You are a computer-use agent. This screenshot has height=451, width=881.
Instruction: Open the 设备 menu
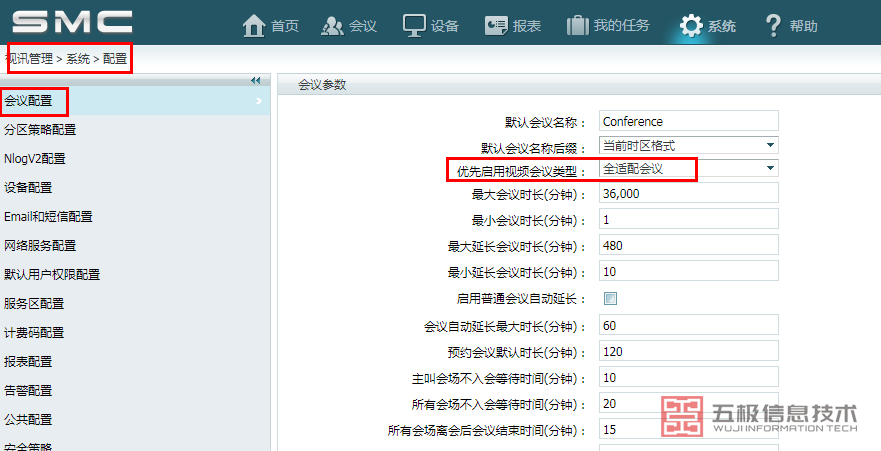pos(445,26)
